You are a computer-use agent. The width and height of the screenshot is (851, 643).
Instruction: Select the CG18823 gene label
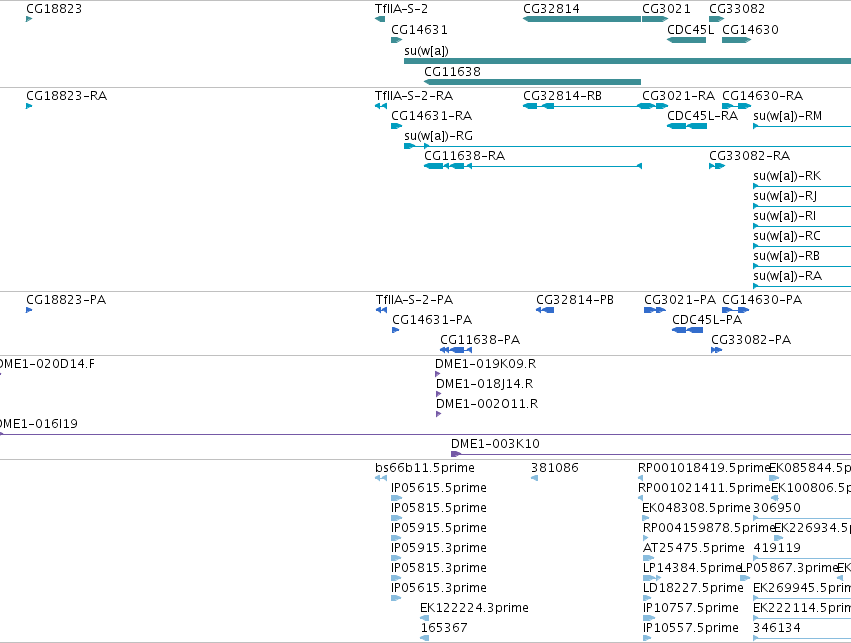click(54, 9)
